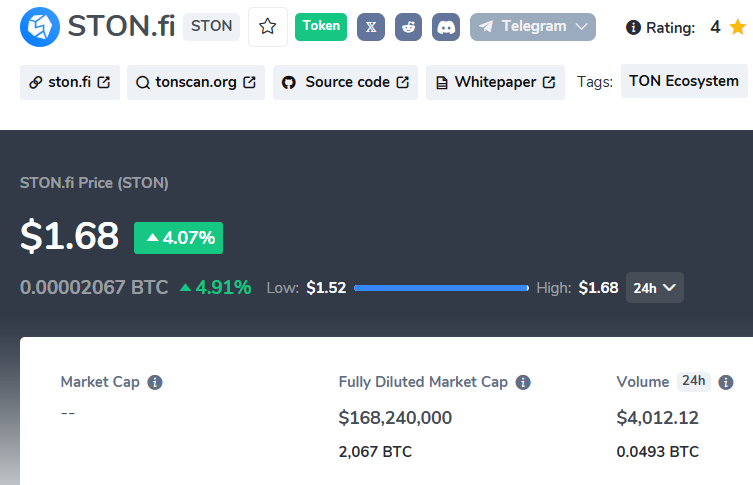Click the STON.fi Price (STON) heading
The width and height of the screenshot is (753, 485).
click(x=94, y=183)
